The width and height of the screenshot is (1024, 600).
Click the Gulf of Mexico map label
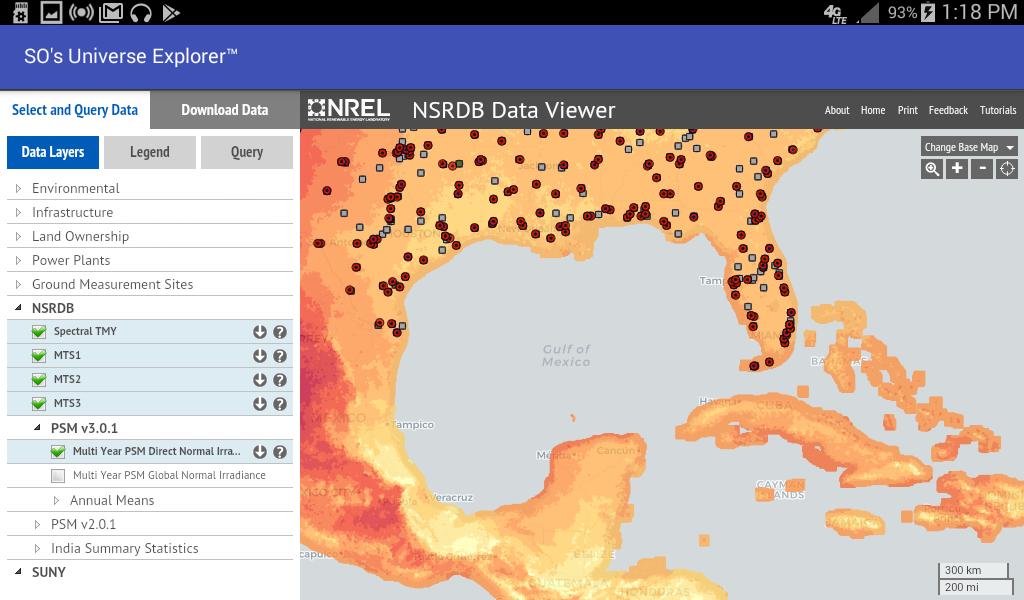[566, 355]
